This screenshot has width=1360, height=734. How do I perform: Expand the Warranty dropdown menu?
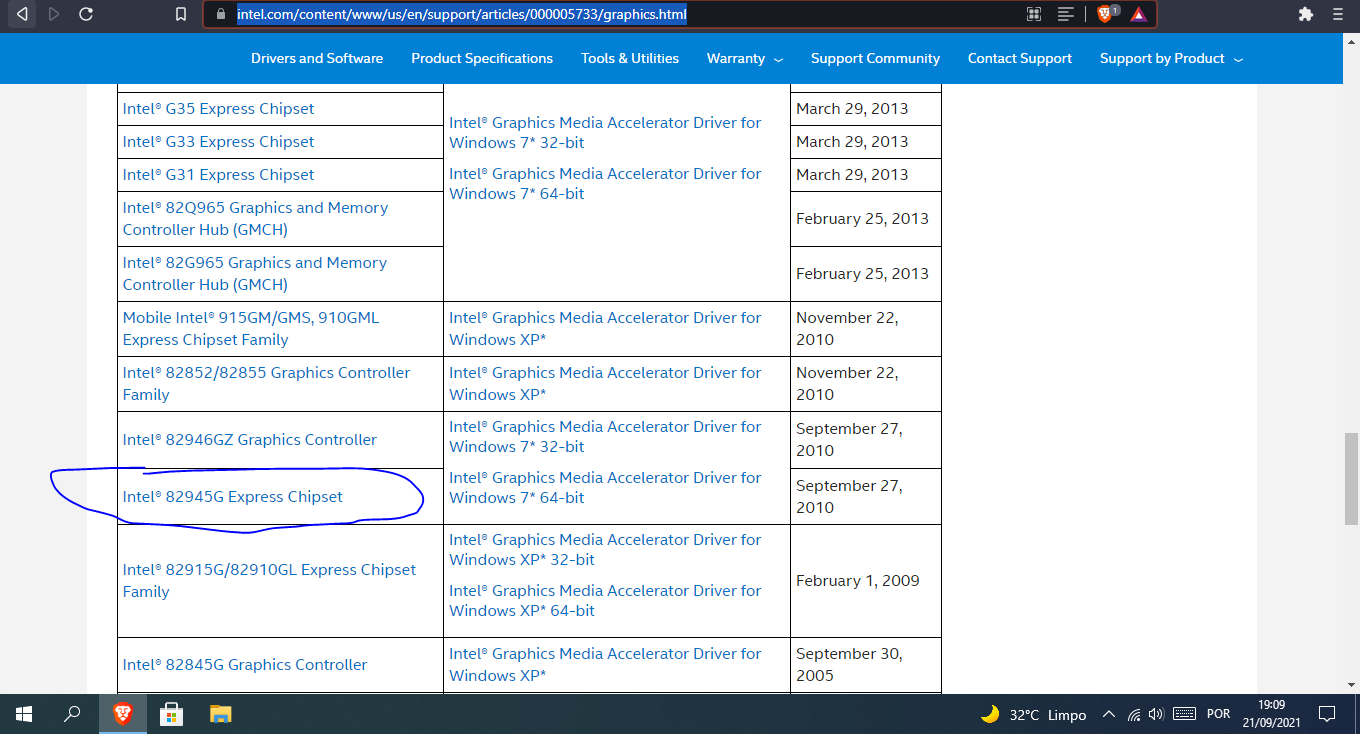(745, 59)
